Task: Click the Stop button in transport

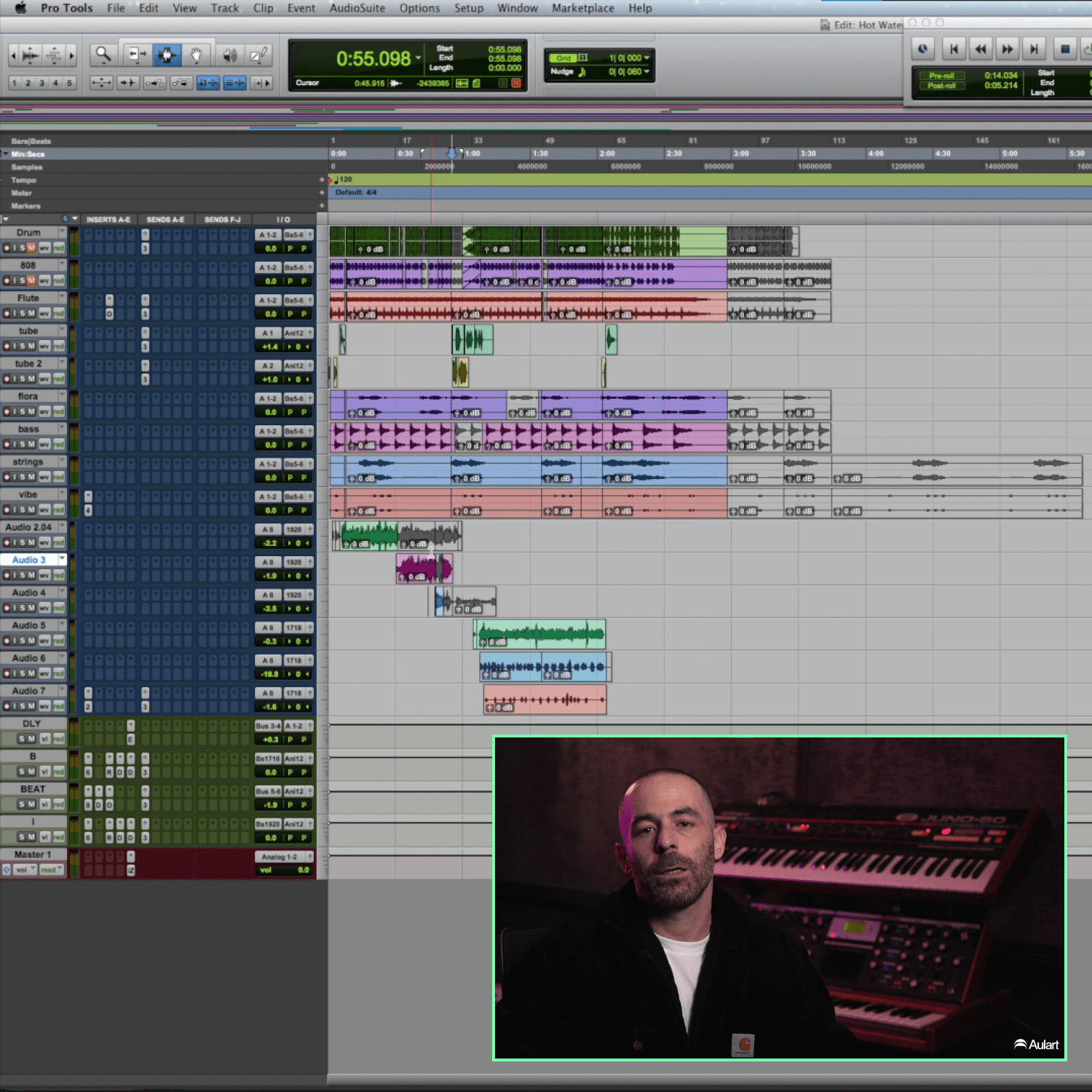Action: [x=1064, y=49]
